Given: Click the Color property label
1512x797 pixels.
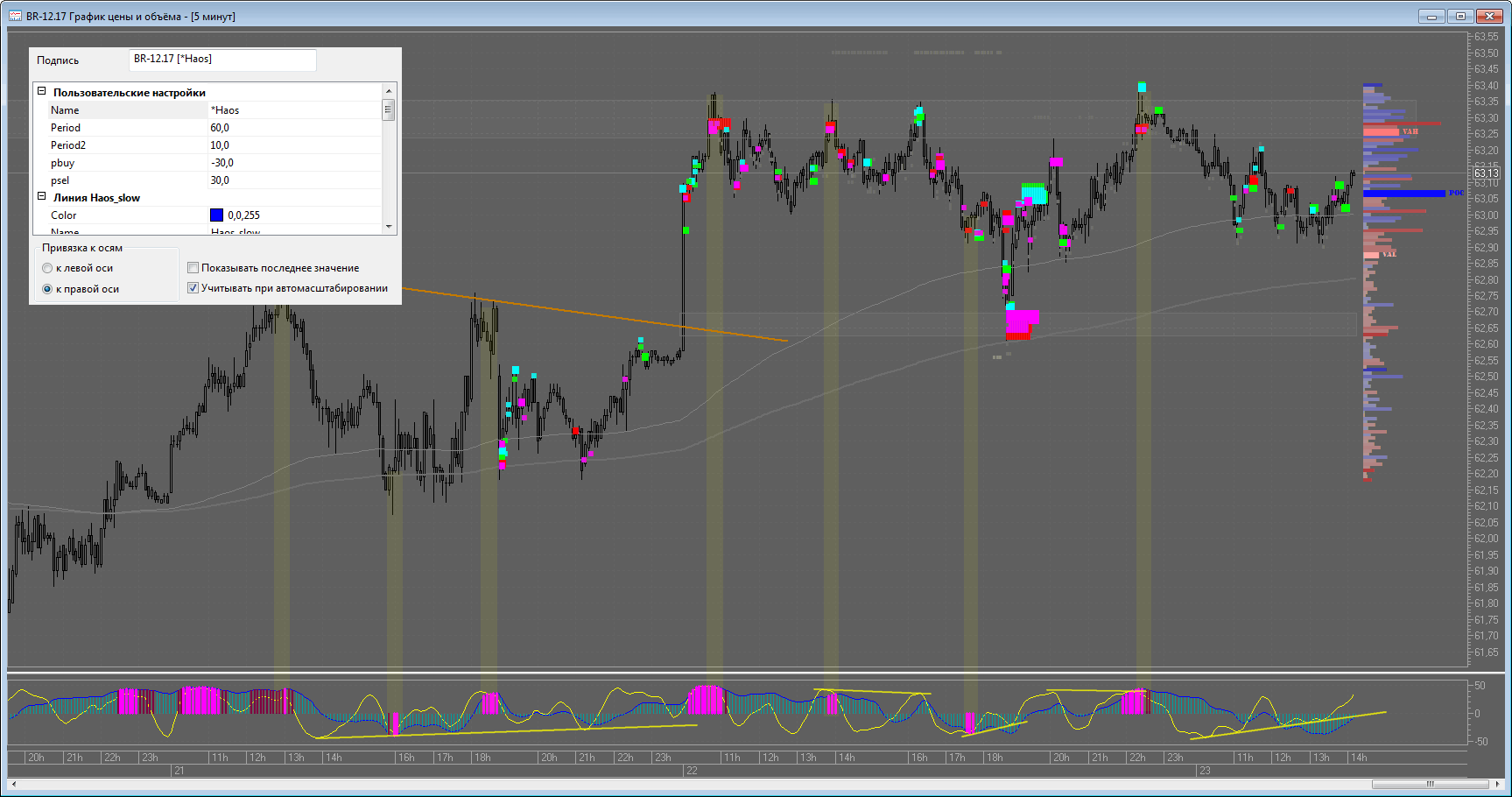Looking at the screenshot, I should 64,215.
